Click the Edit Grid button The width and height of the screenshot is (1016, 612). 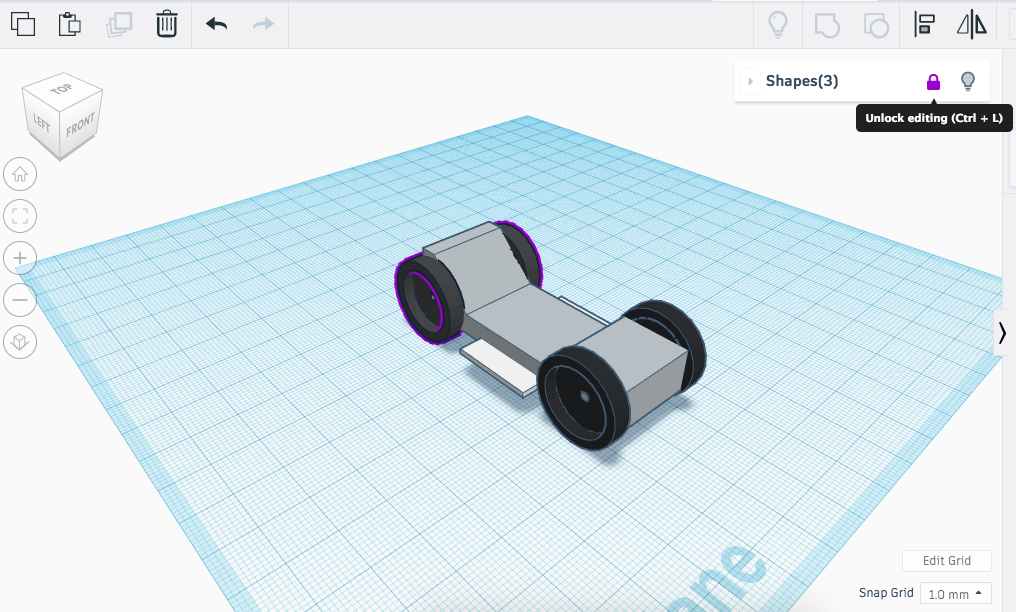pyautogui.click(x=947, y=561)
